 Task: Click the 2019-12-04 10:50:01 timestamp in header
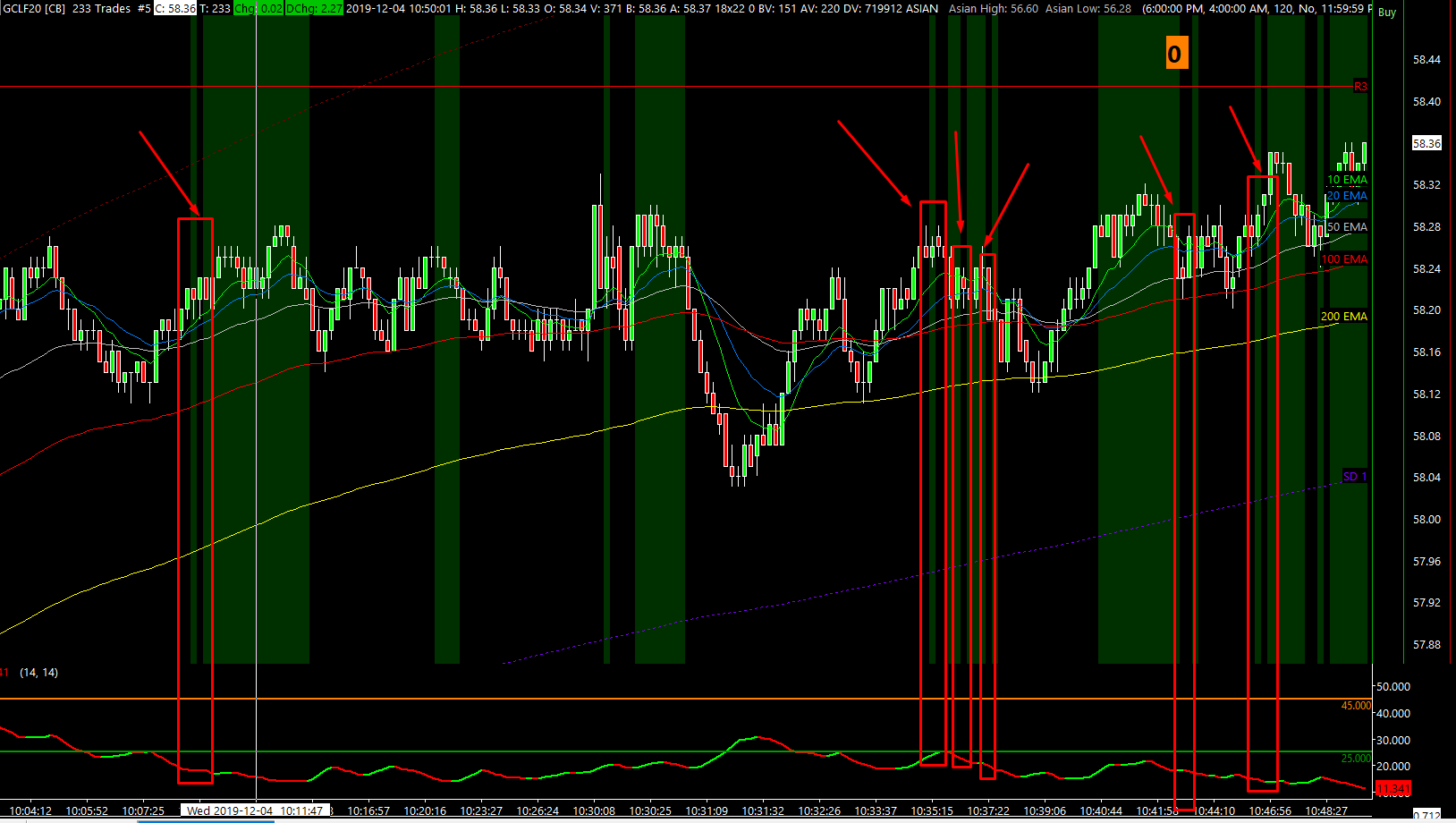pos(398,8)
